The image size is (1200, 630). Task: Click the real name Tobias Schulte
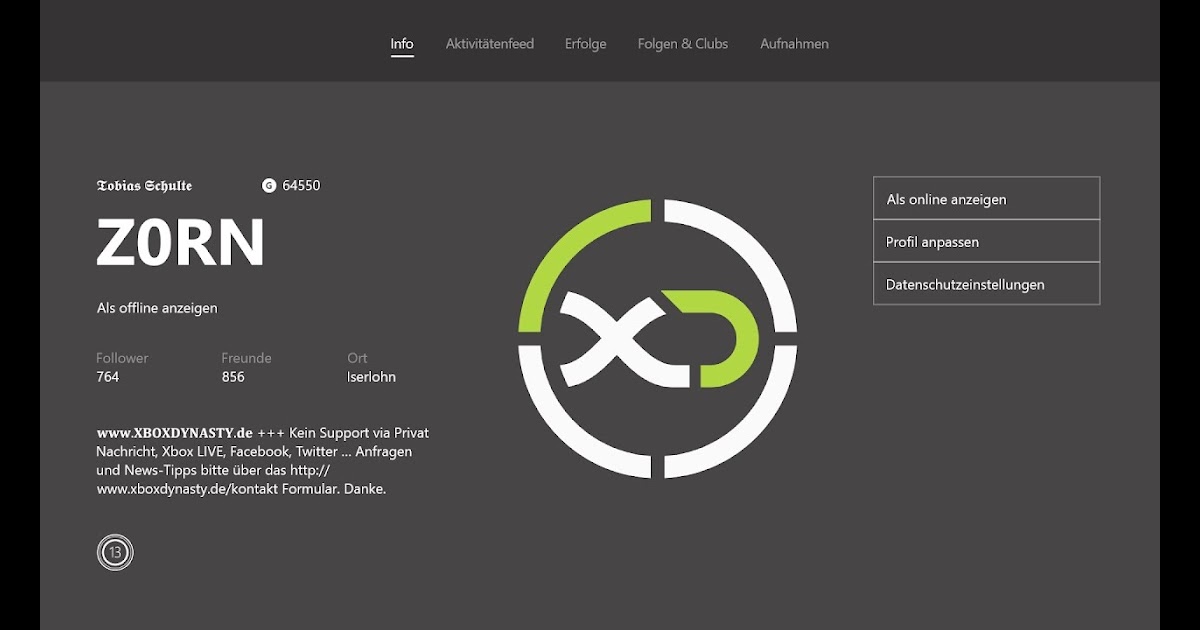click(x=144, y=185)
